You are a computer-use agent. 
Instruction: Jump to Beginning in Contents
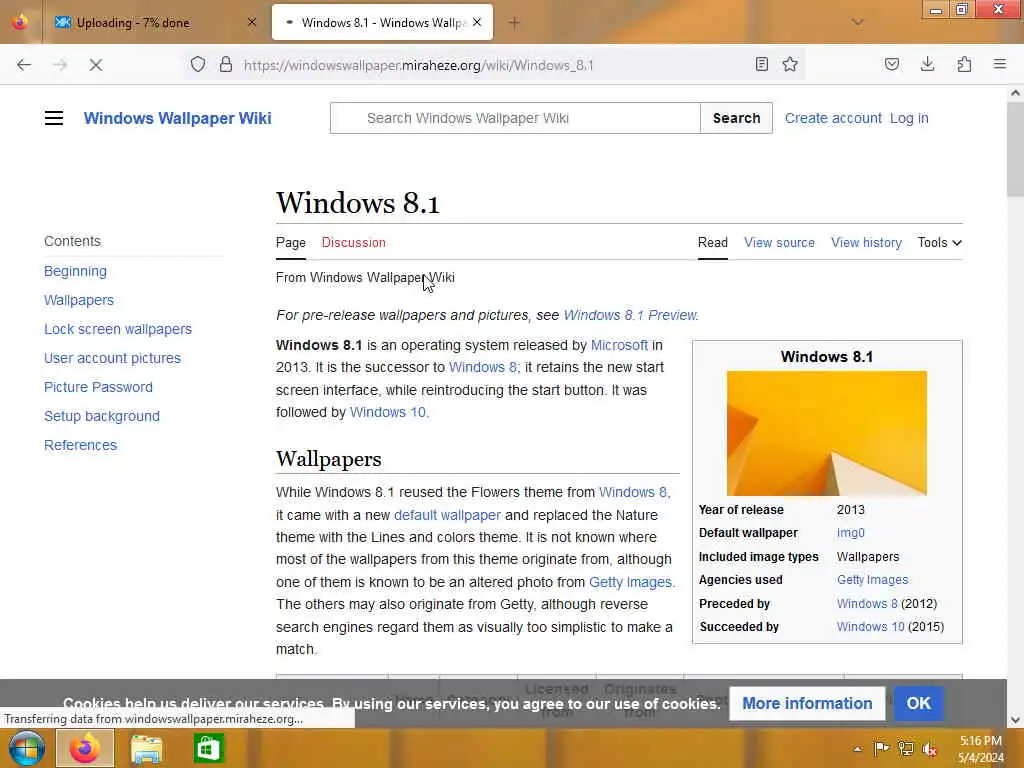pyautogui.click(x=75, y=271)
